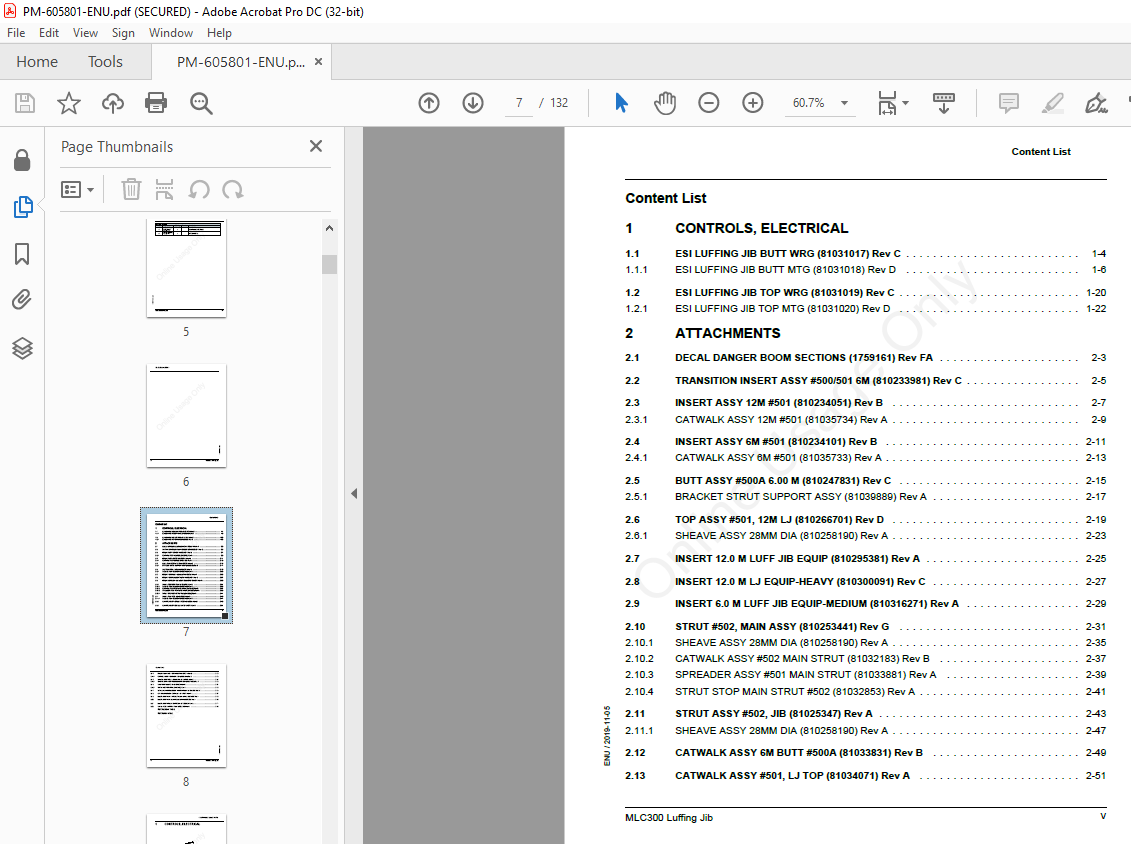This screenshot has height=844, width=1131.
Task: Select page 6 thumbnail
Action: [x=186, y=416]
